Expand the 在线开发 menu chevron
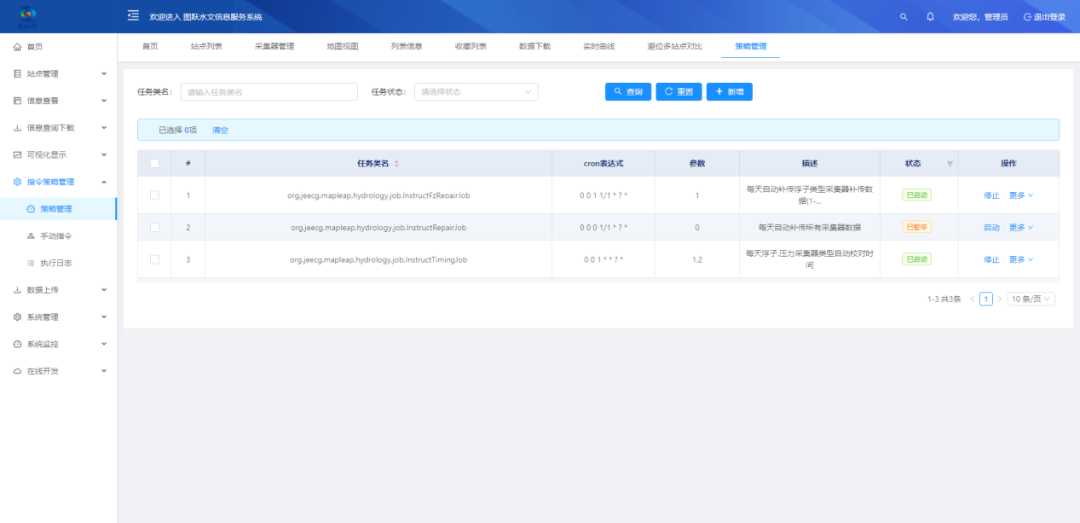The image size is (1080, 523). pyautogui.click(x=104, y=371)
